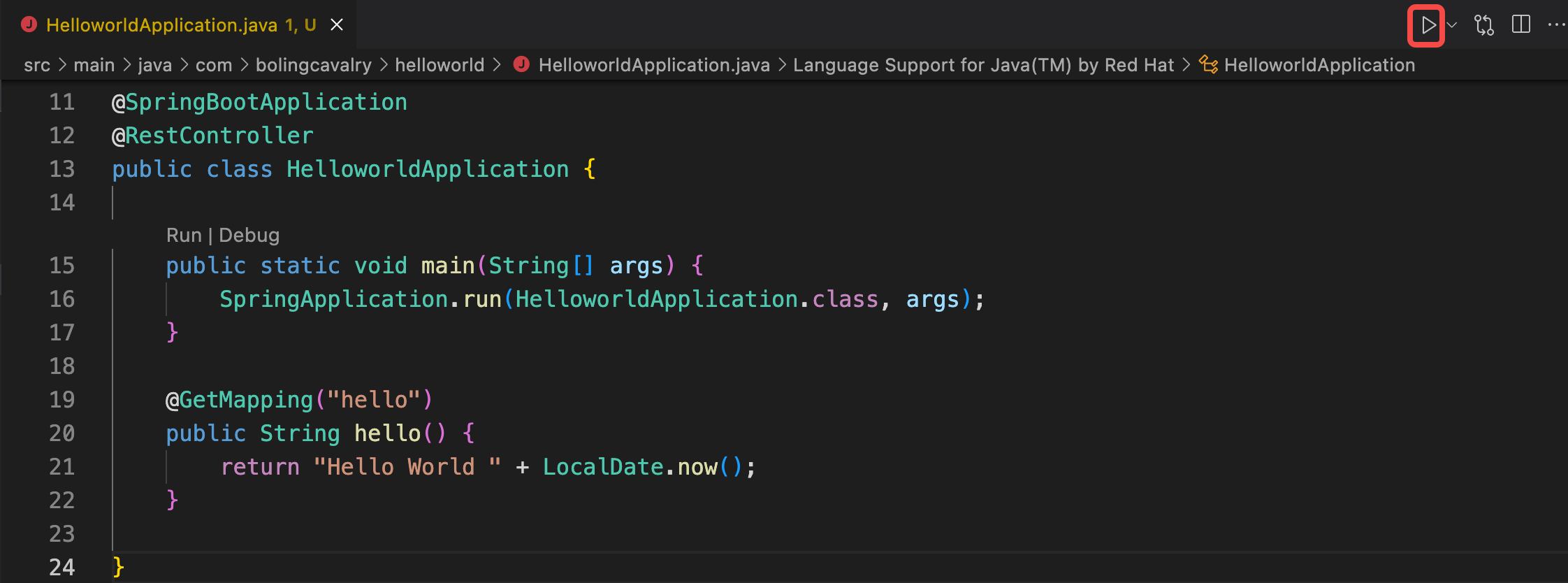Viewport: 1568px width, 583px height.
Task: Open the run options dropdown arrow
Action: (x=1452, y=26)
